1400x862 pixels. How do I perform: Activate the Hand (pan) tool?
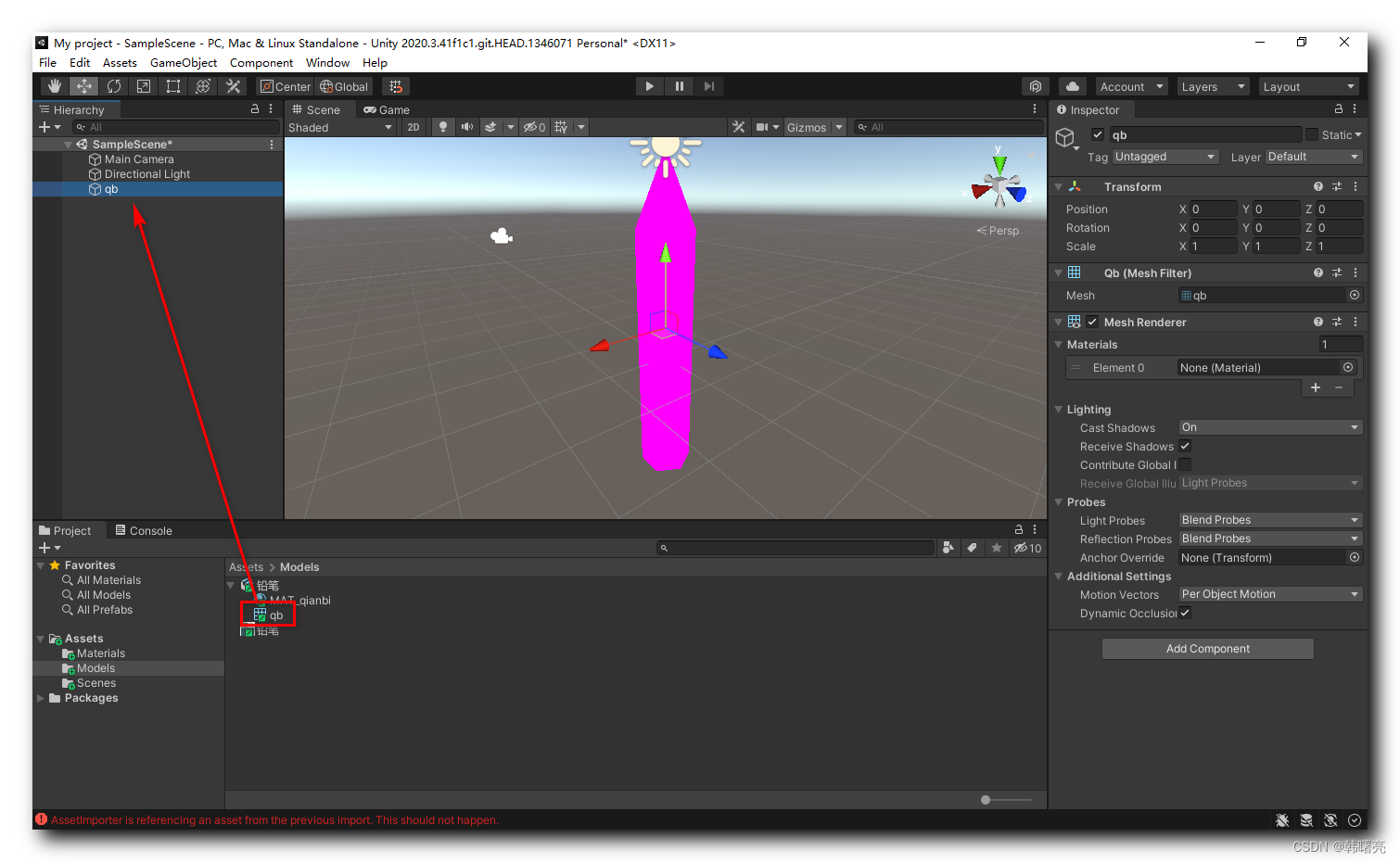coord(54,85)
